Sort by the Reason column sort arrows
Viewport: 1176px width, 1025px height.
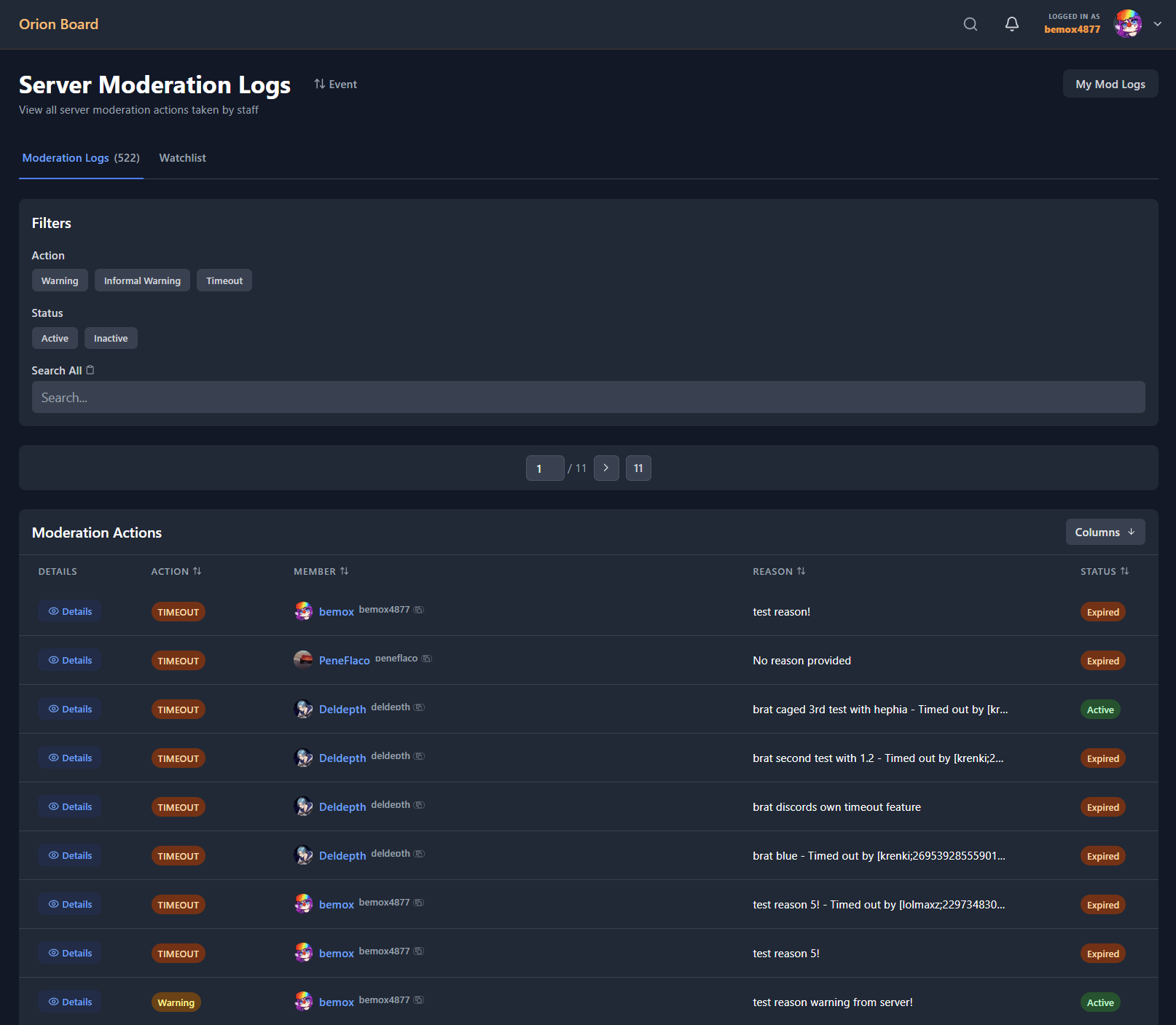tap(801, 571)
